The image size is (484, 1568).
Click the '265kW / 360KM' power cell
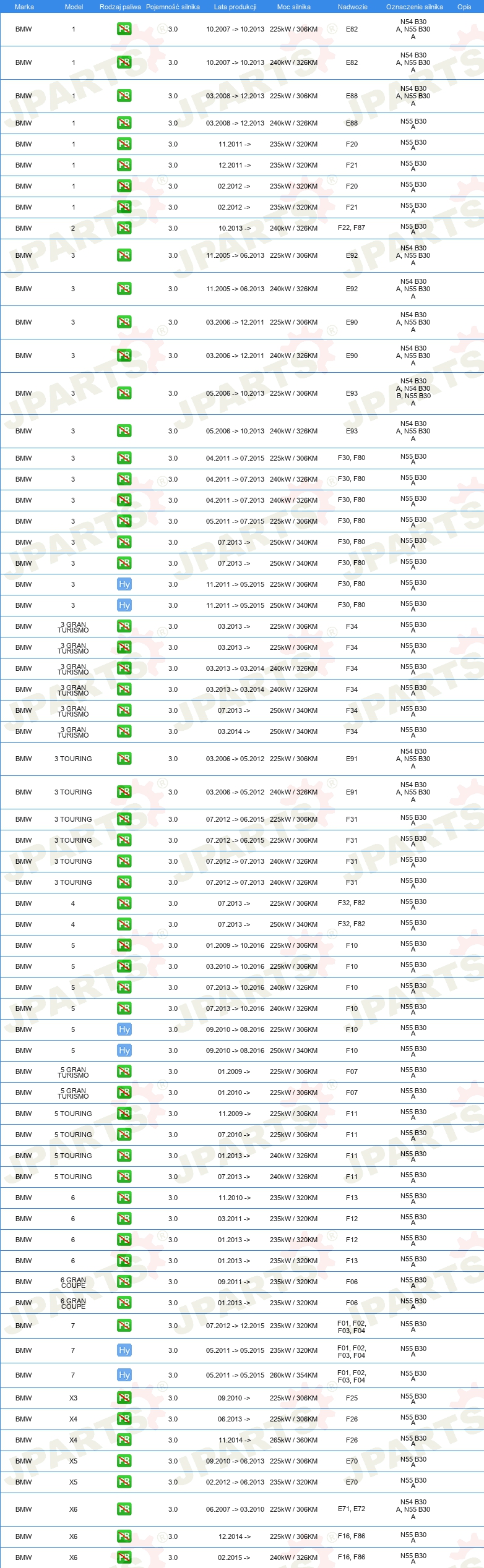[x=293, y=1440]
